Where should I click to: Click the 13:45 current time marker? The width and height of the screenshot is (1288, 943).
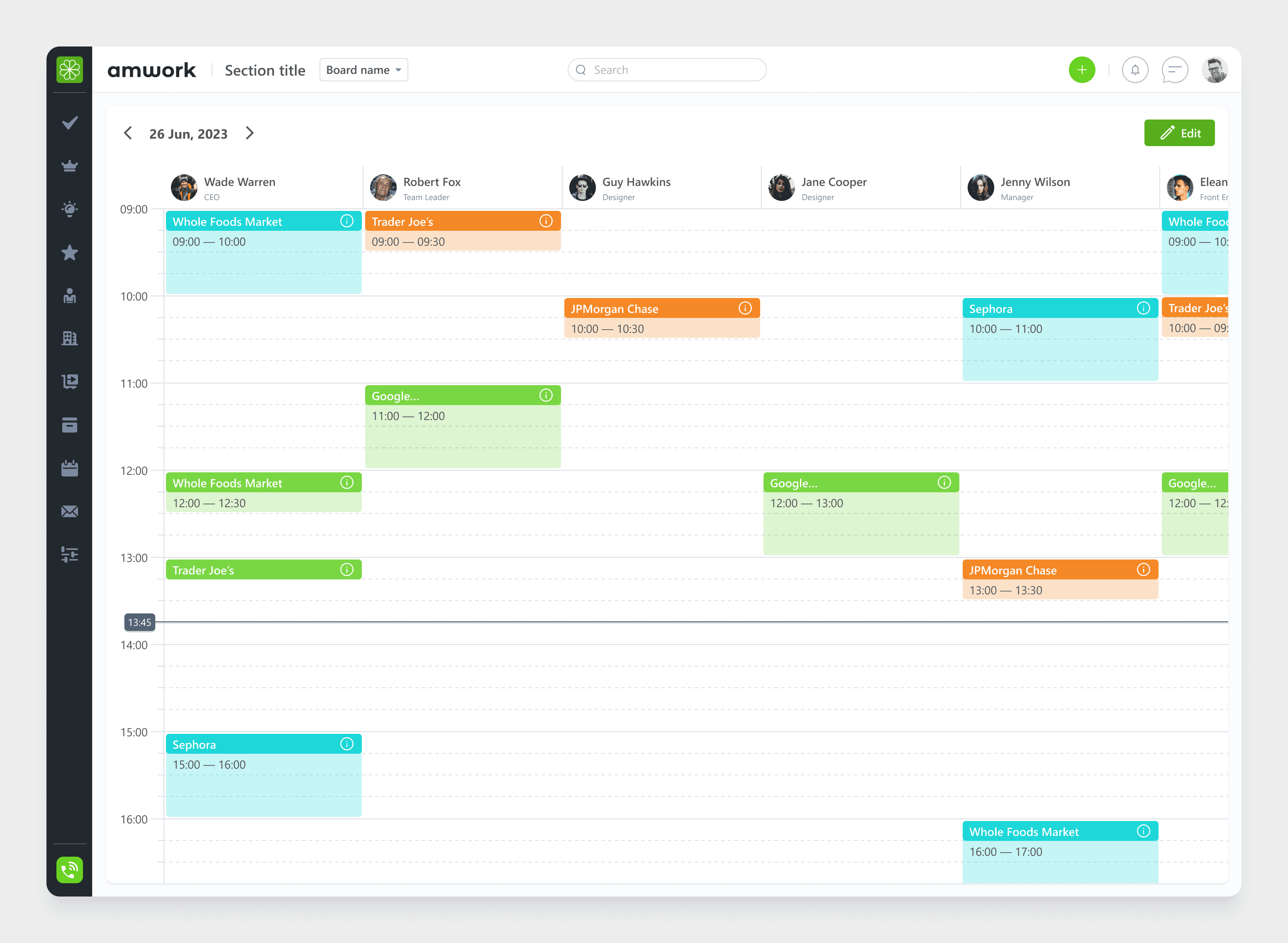139,622
